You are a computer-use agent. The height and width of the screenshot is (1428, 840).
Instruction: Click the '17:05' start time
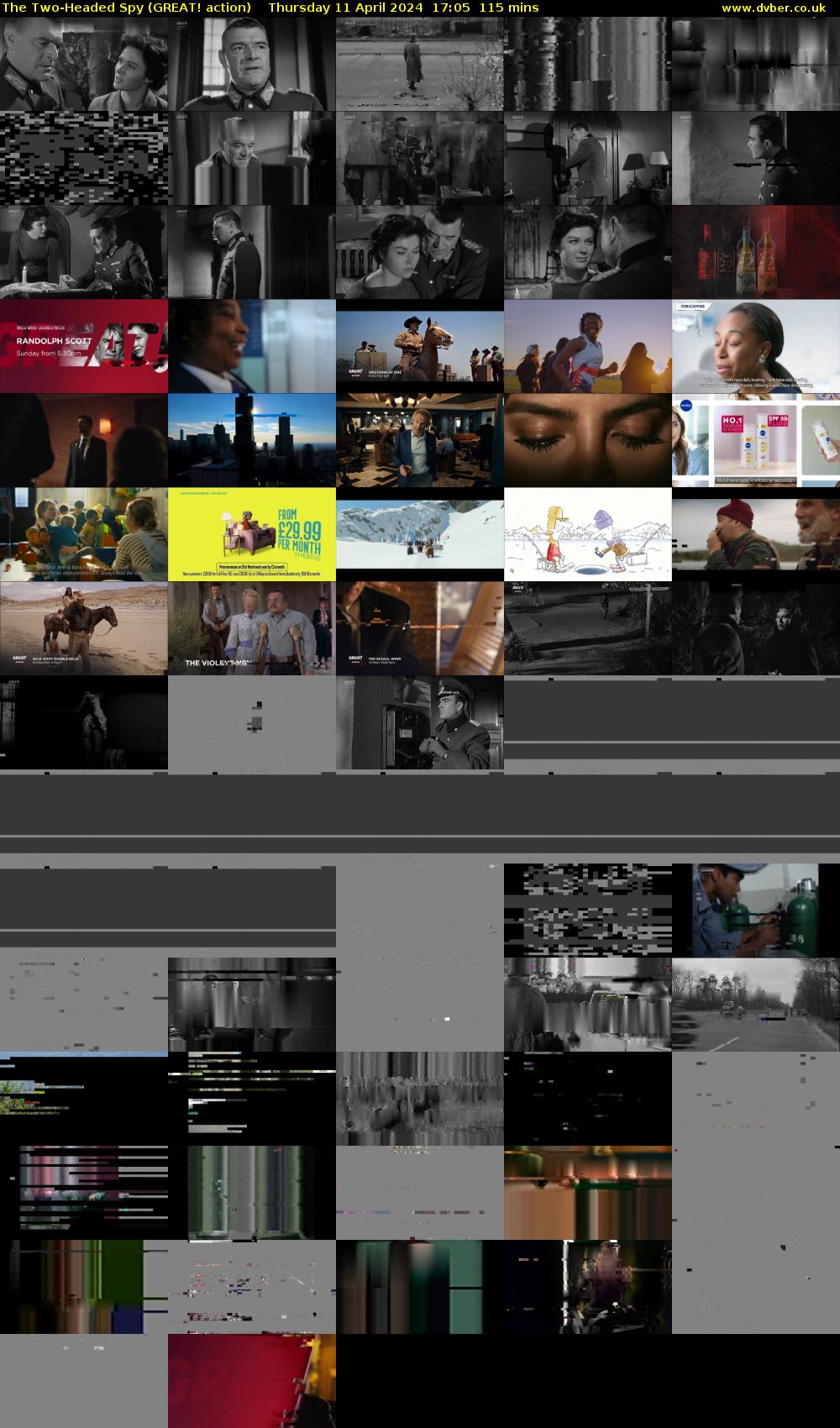click(451, 8)
